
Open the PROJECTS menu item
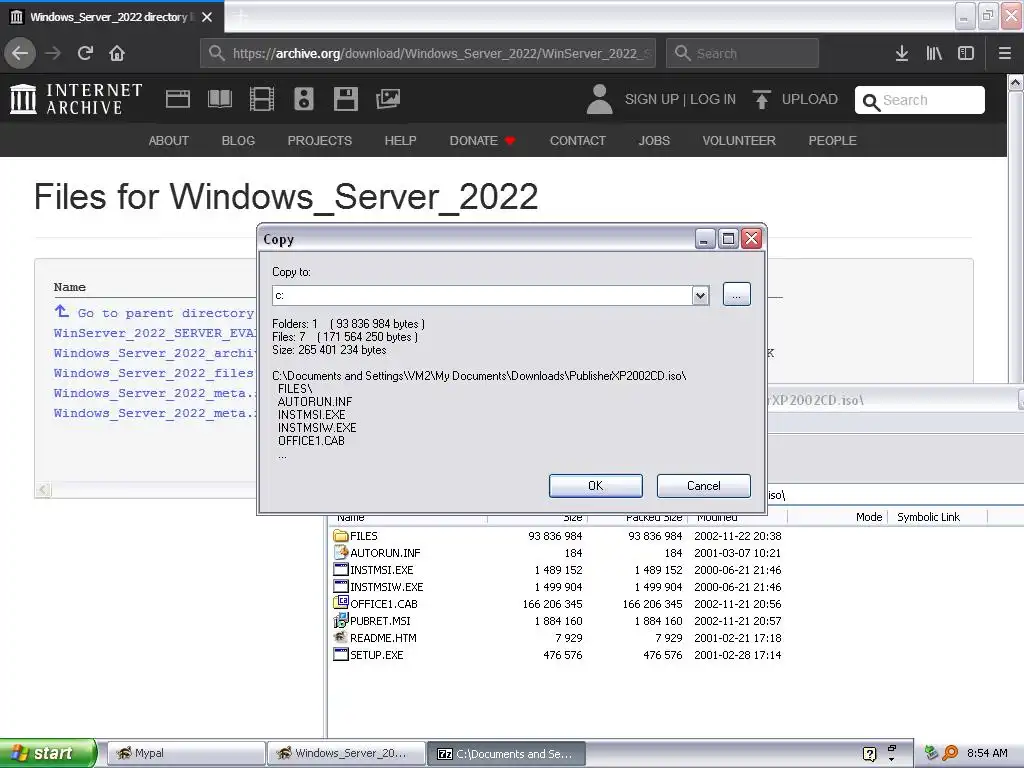coord(320,140)
